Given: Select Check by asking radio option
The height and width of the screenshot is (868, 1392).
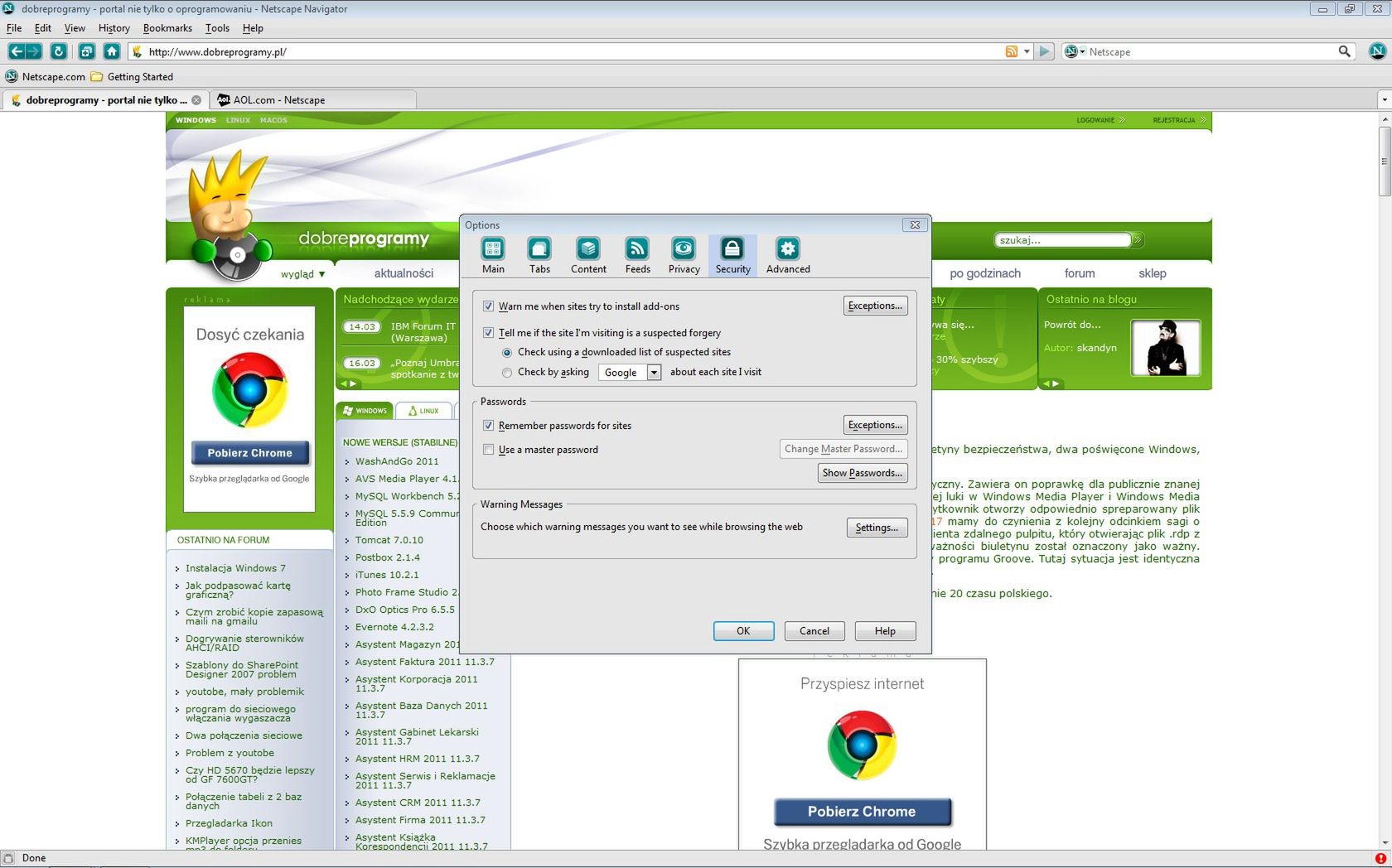Looking at the screenshot, I should (507, 373).
